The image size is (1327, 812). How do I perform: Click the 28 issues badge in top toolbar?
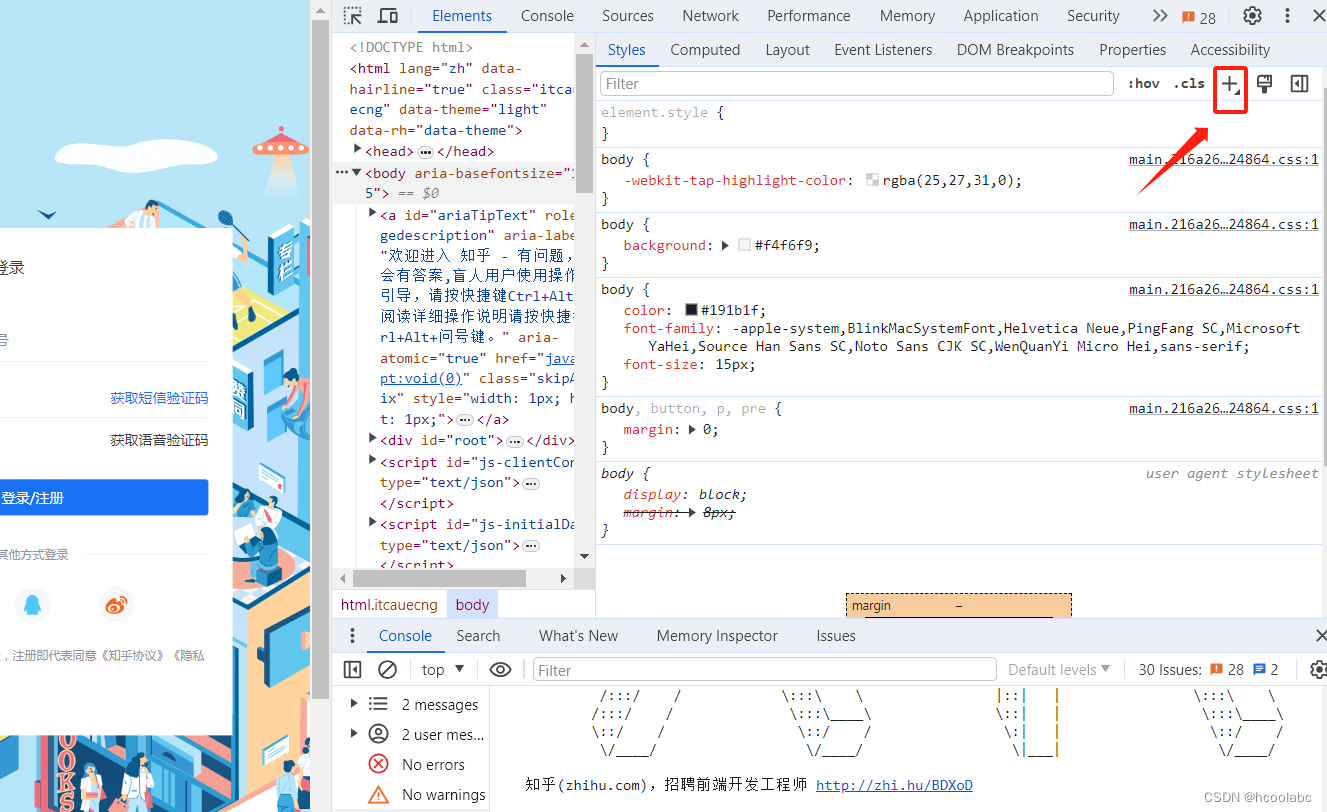(1199, 17)
